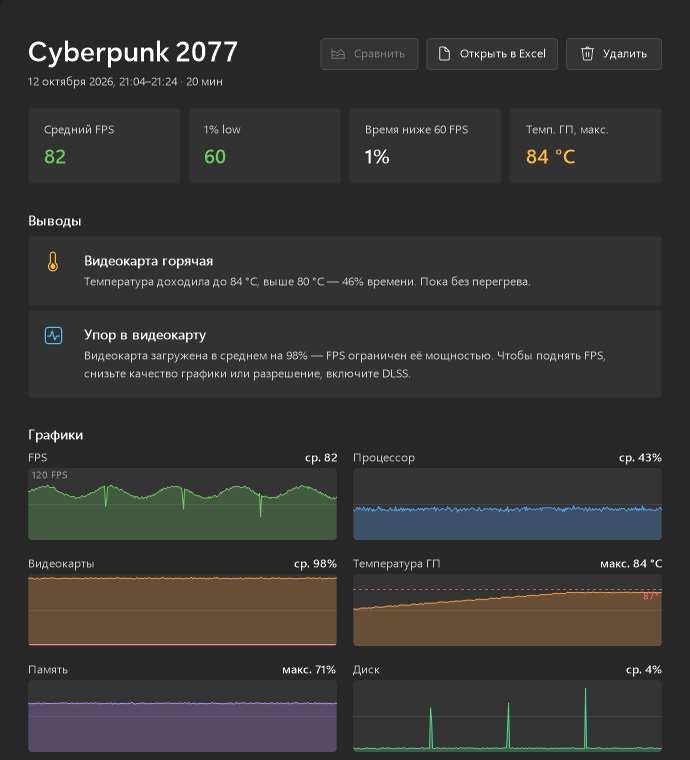Click the Температура ГП chart label
Screen dimensions: 690x760
(396, 564)
